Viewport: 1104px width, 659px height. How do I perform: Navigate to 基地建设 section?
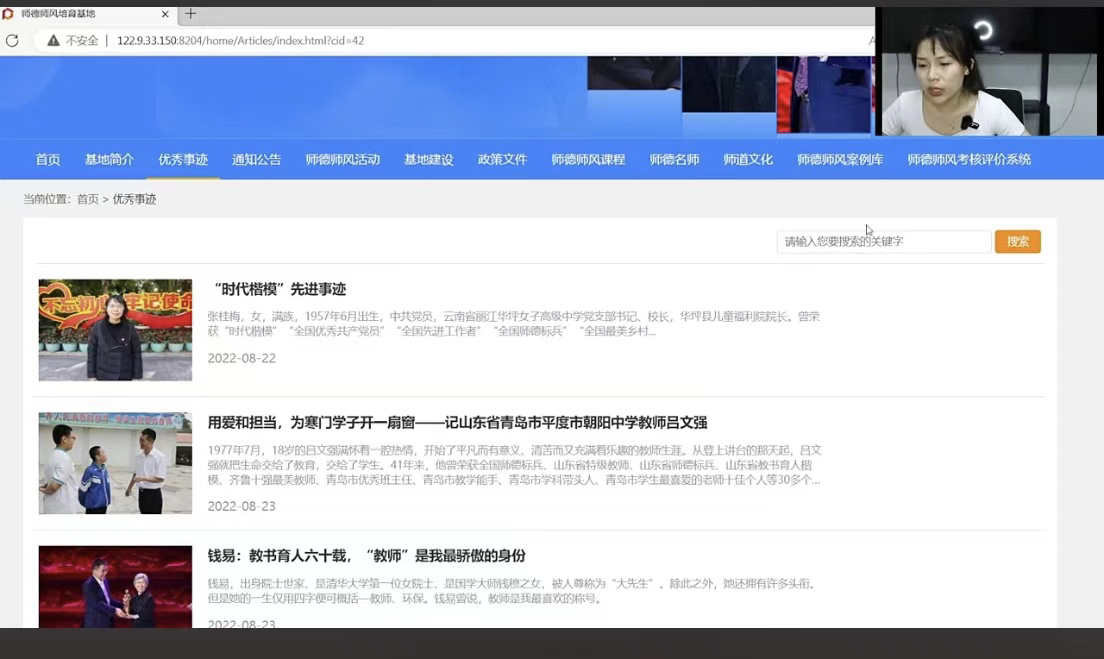click(429, 160)
